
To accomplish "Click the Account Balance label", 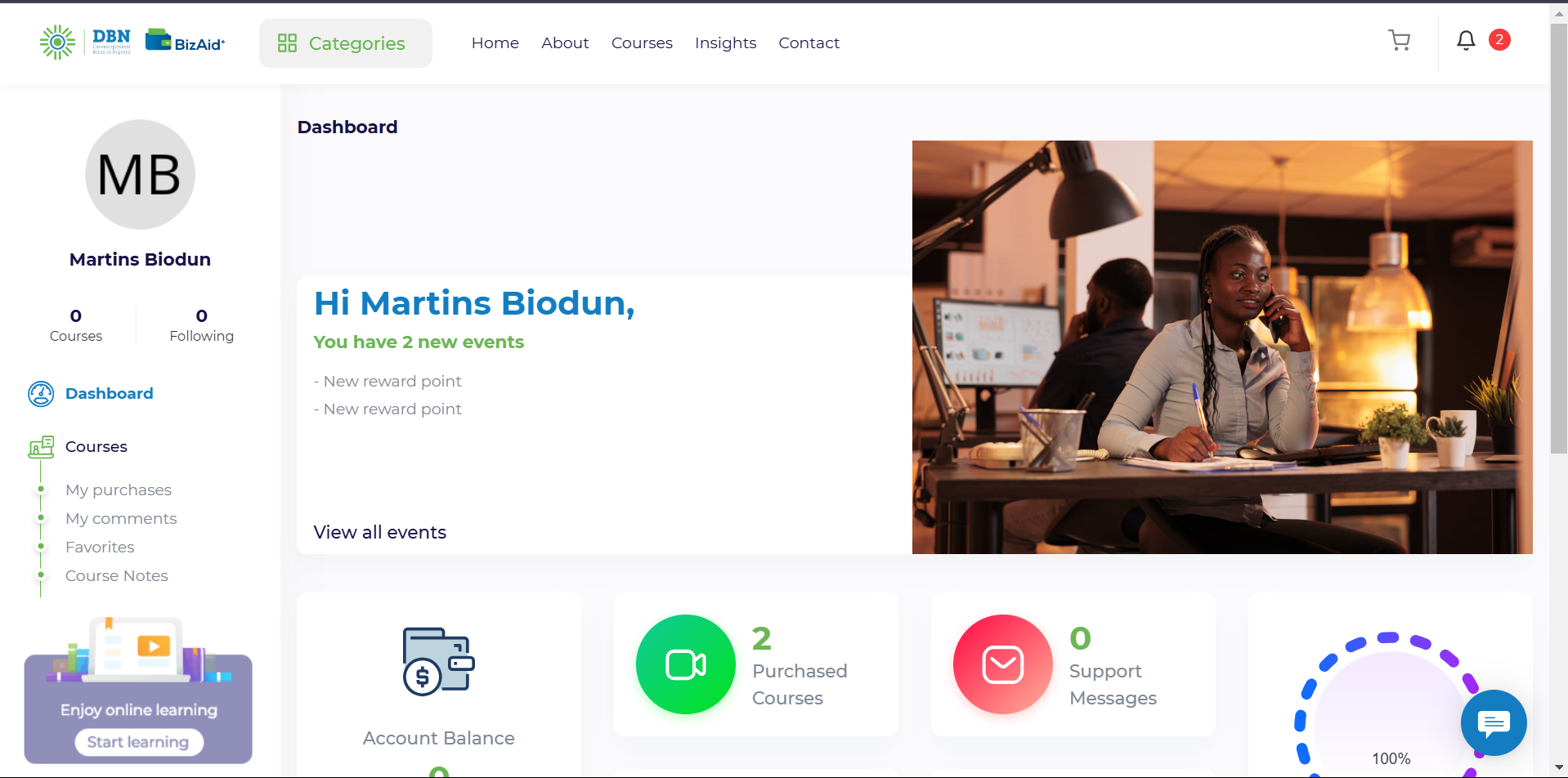I will coord(439,738).
